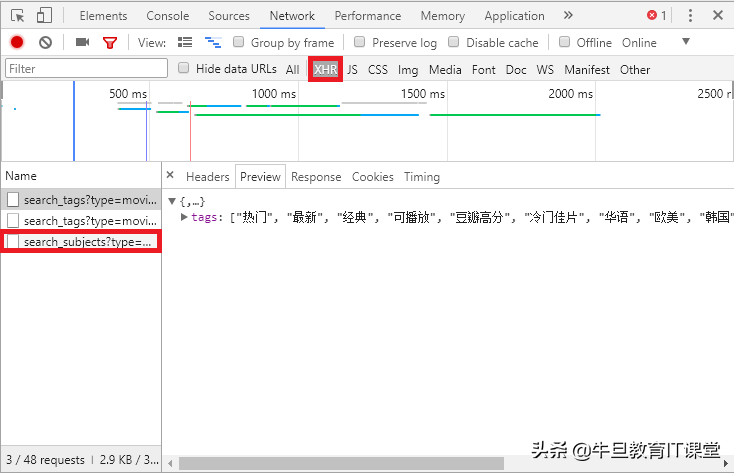Select the Preview tab

[260, 177]
